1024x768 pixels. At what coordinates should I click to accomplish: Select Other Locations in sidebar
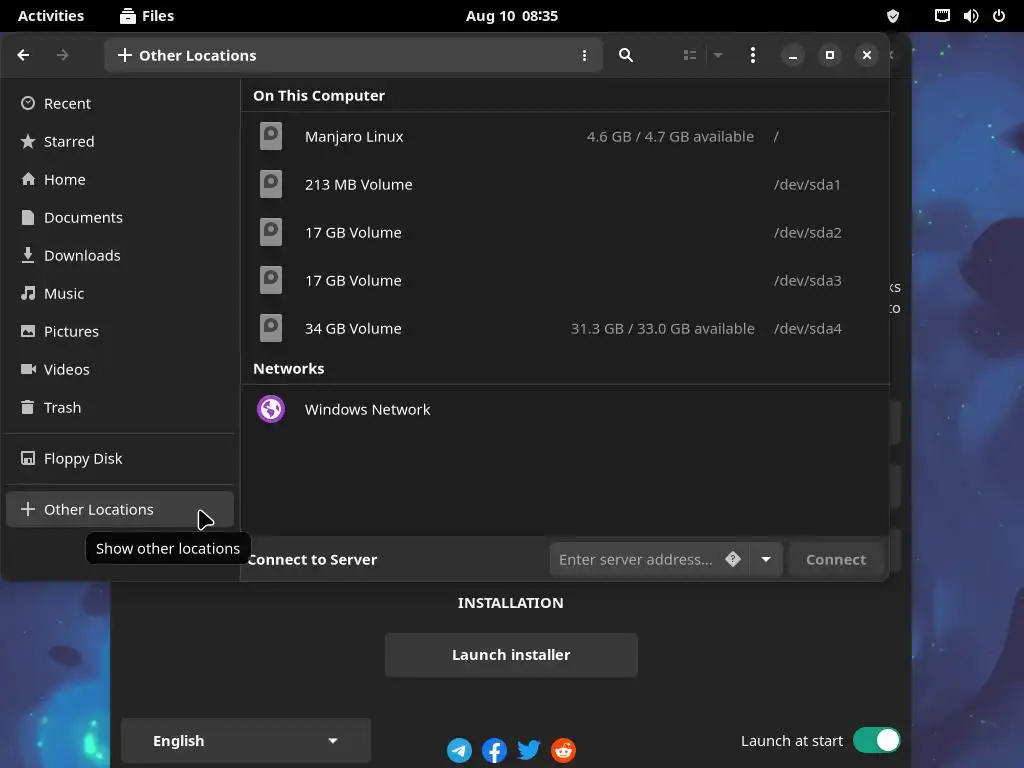[120, 509]
